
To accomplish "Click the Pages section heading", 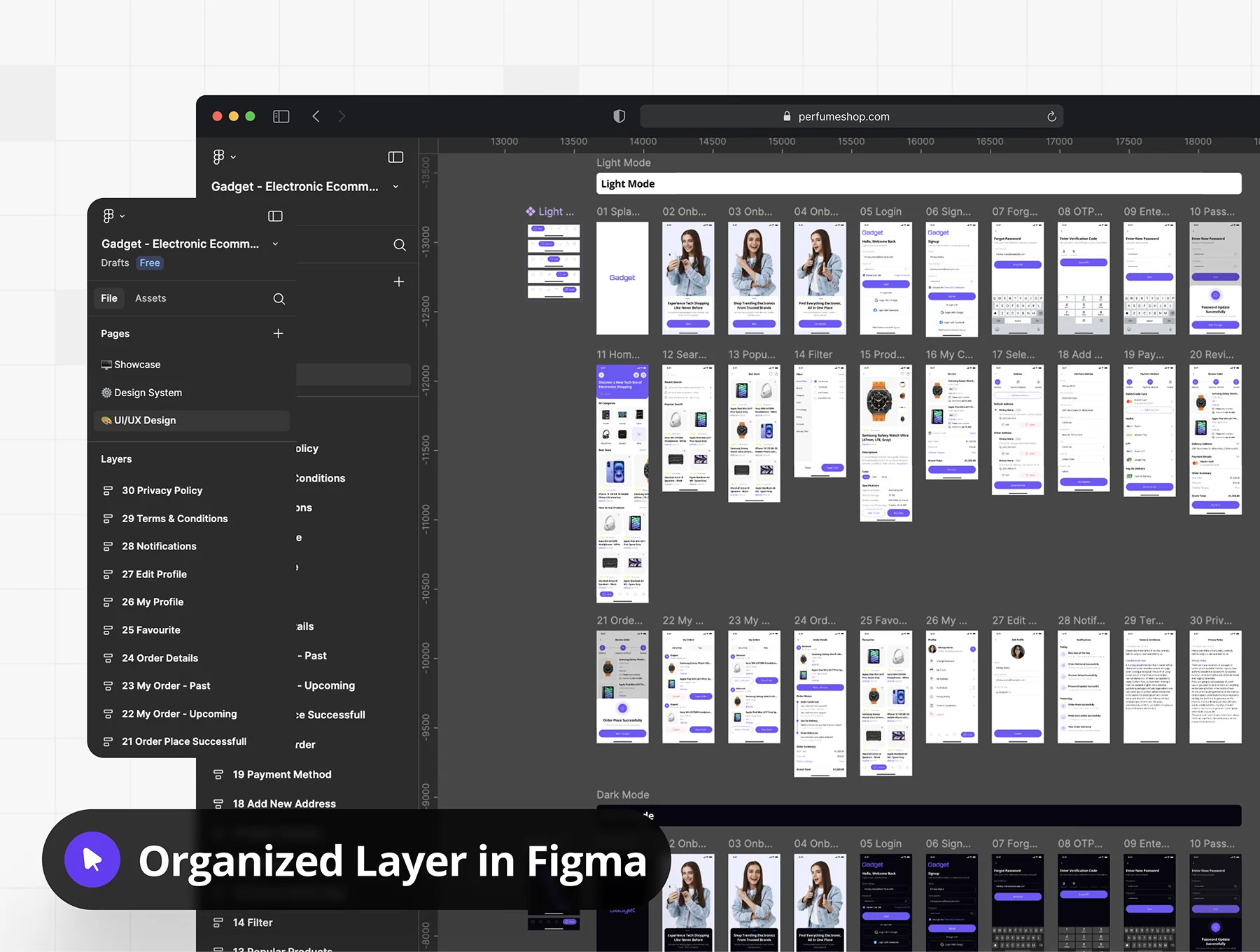I will (x=115, y=334).
